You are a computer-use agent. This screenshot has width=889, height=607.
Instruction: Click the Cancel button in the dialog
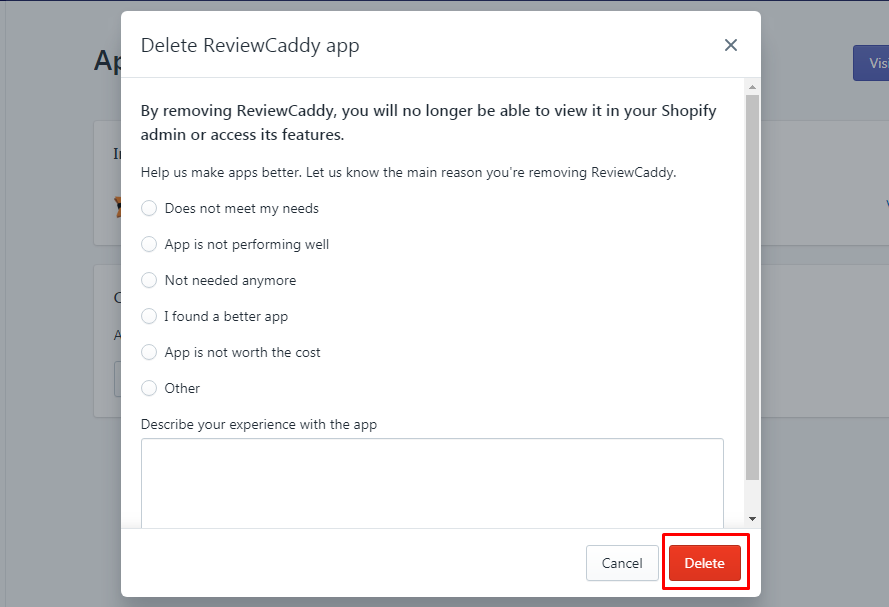coord(622,563)
